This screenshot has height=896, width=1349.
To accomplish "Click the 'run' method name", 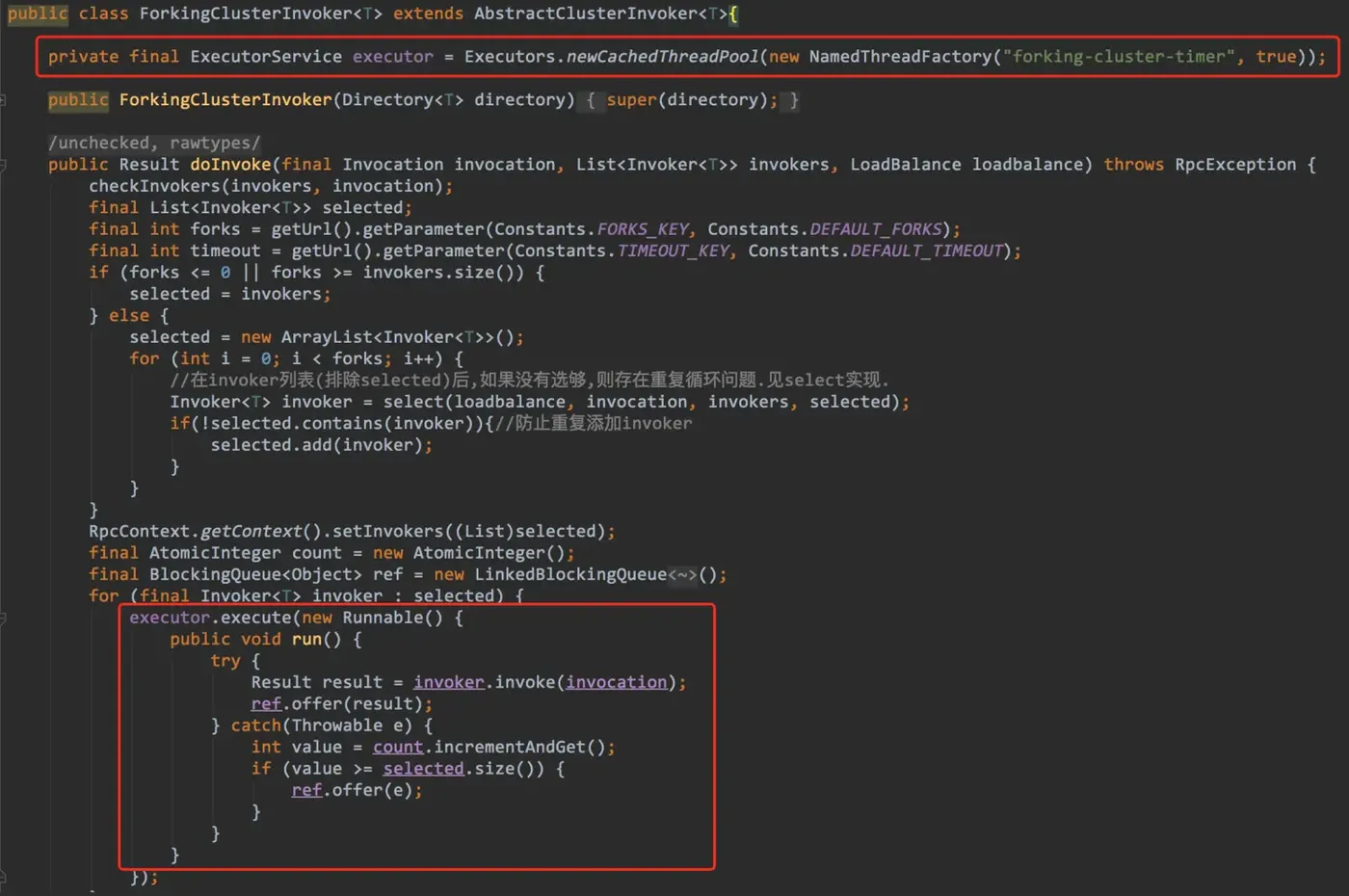I will click(x=306, y=640).
